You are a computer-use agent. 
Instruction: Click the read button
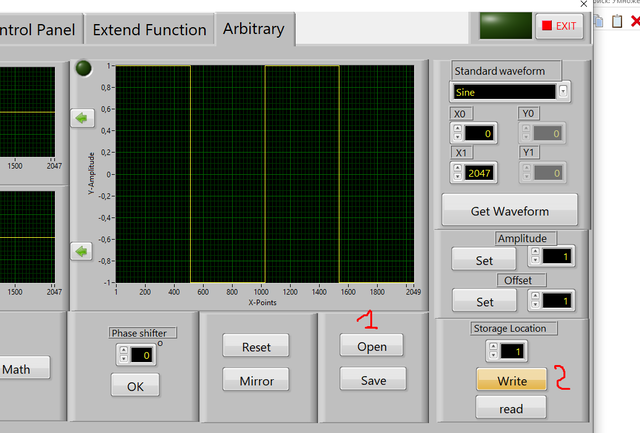[511, 407]
